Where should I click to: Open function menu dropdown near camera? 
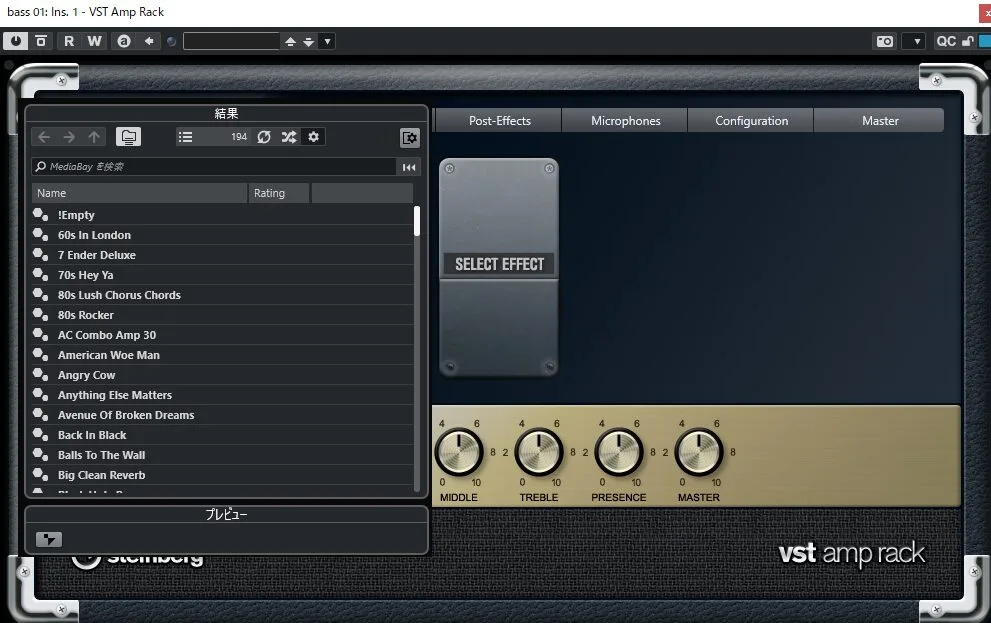[x=916, y=41]
